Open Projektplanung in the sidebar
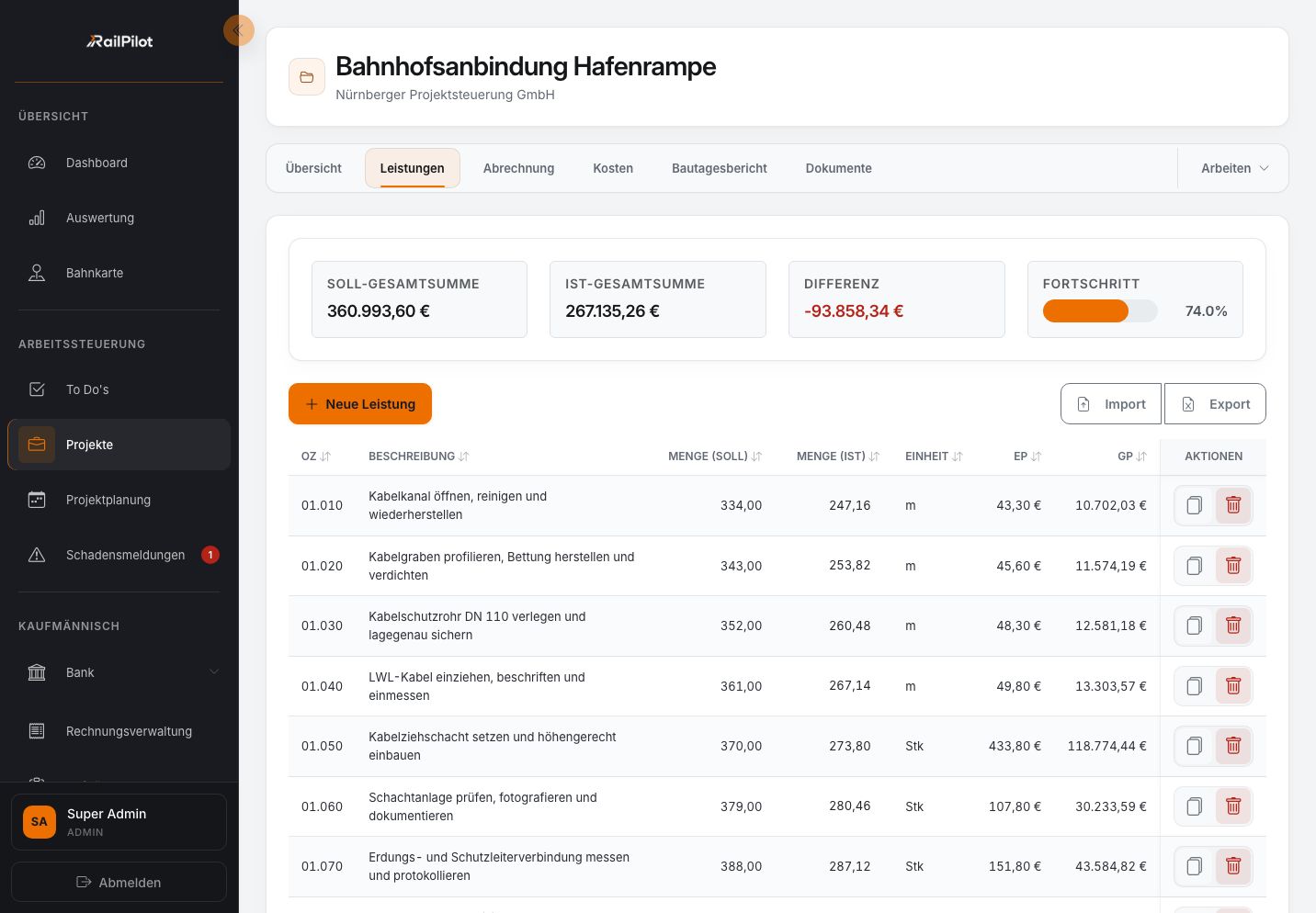 119,500
